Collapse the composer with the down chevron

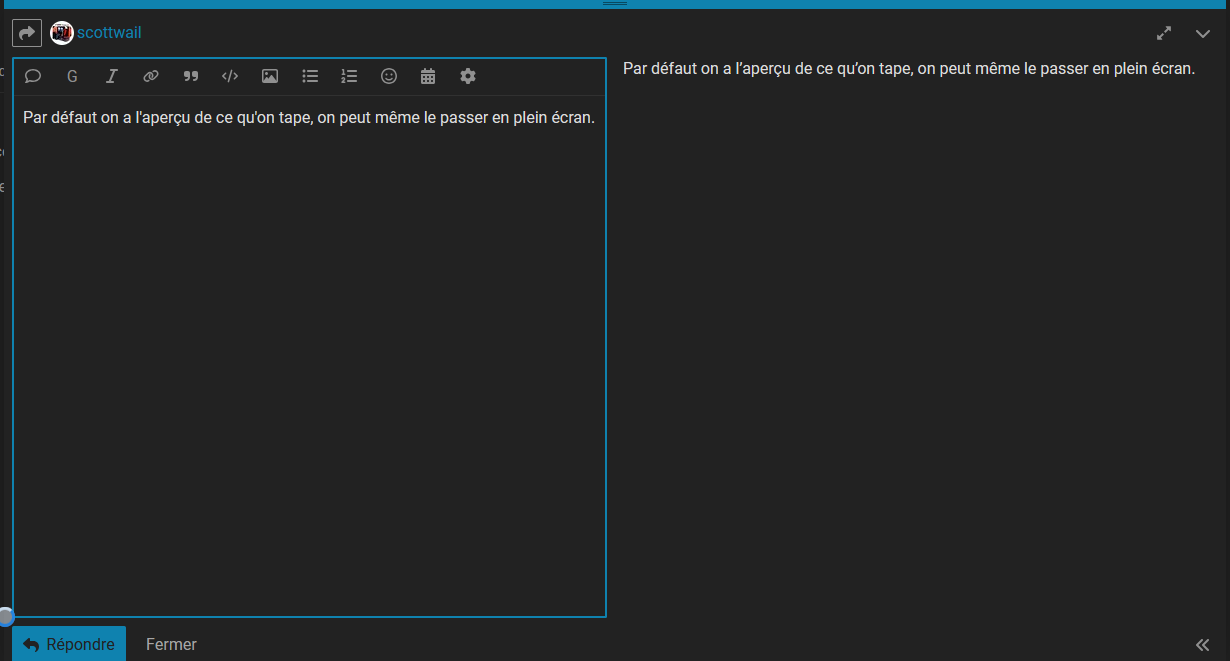click(x=1203, y=33)
